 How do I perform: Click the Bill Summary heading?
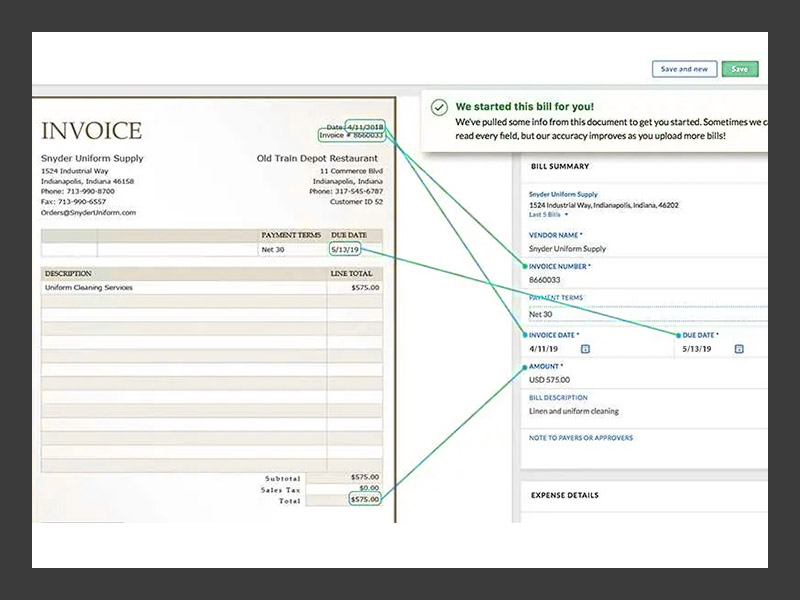pyautogui.click(x=560, y=166)
